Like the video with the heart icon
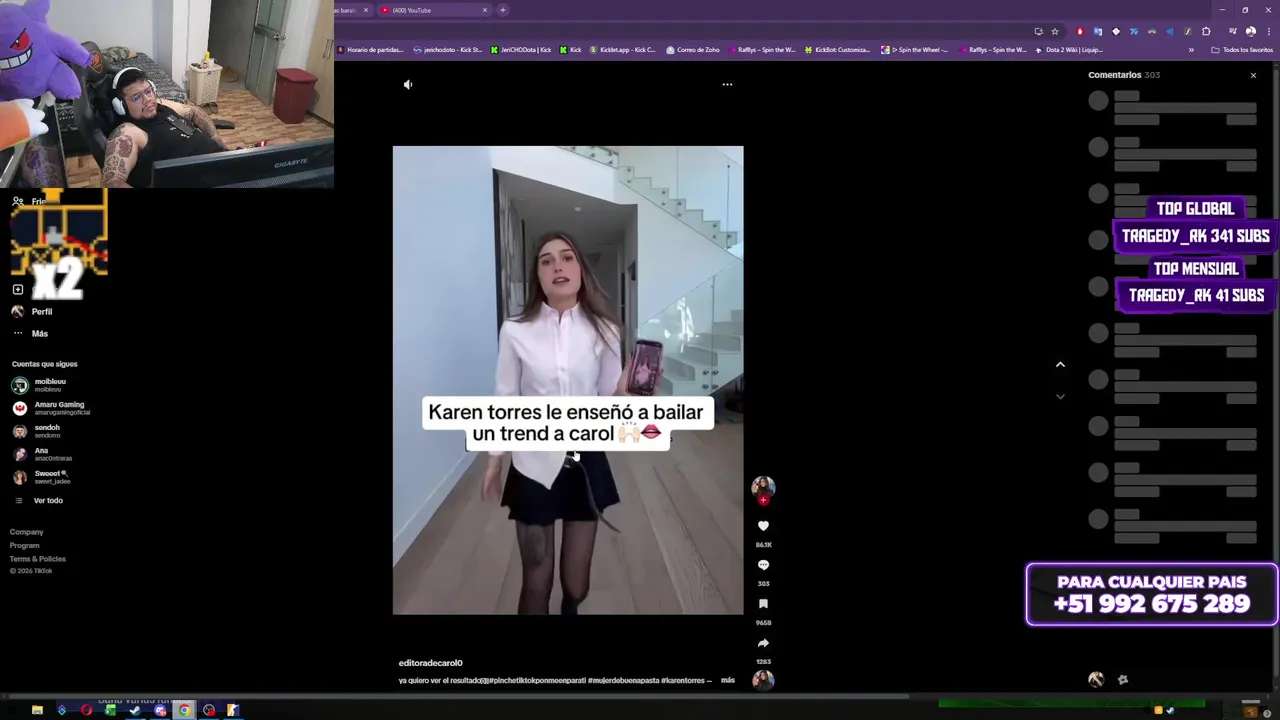The width and height of the screenshot is (1280, 720). click(x=763, y=526)
